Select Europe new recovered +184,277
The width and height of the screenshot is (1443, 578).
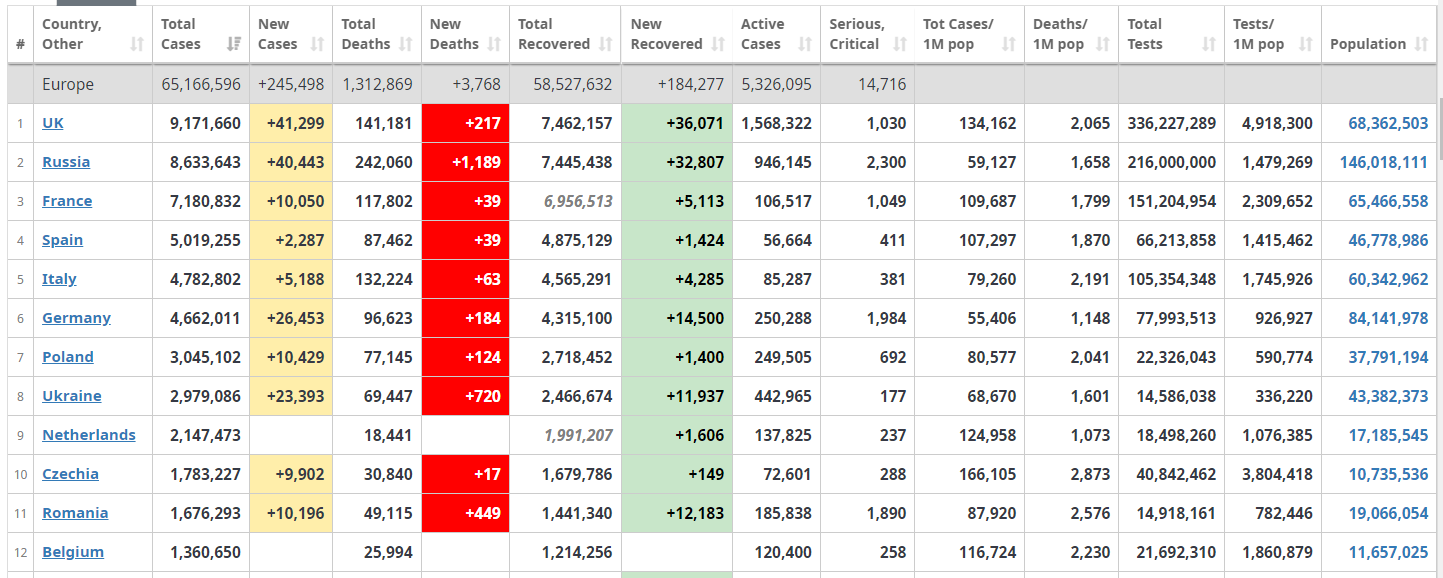point(690,84)
